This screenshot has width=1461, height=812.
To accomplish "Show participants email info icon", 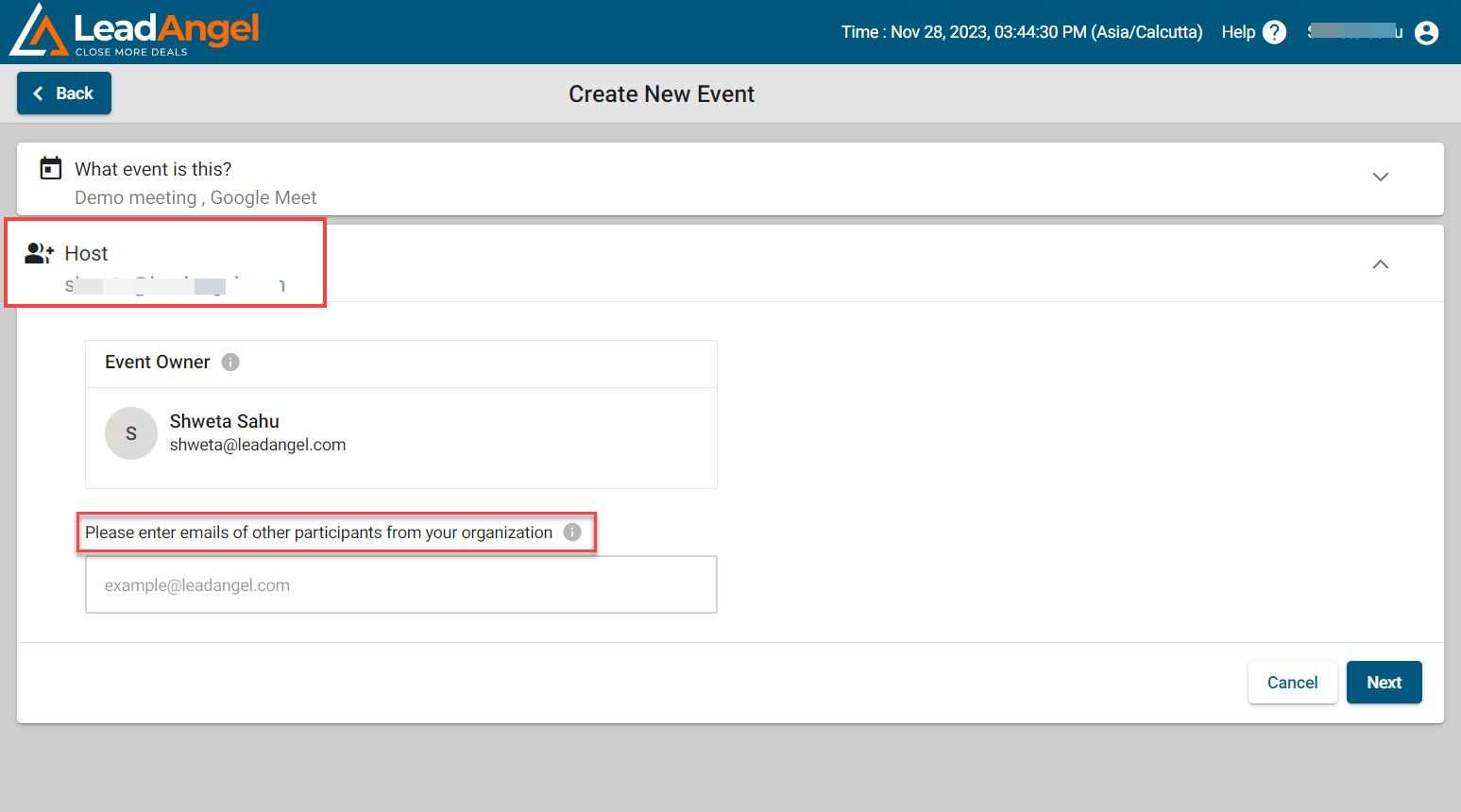I will click(572, 533).
